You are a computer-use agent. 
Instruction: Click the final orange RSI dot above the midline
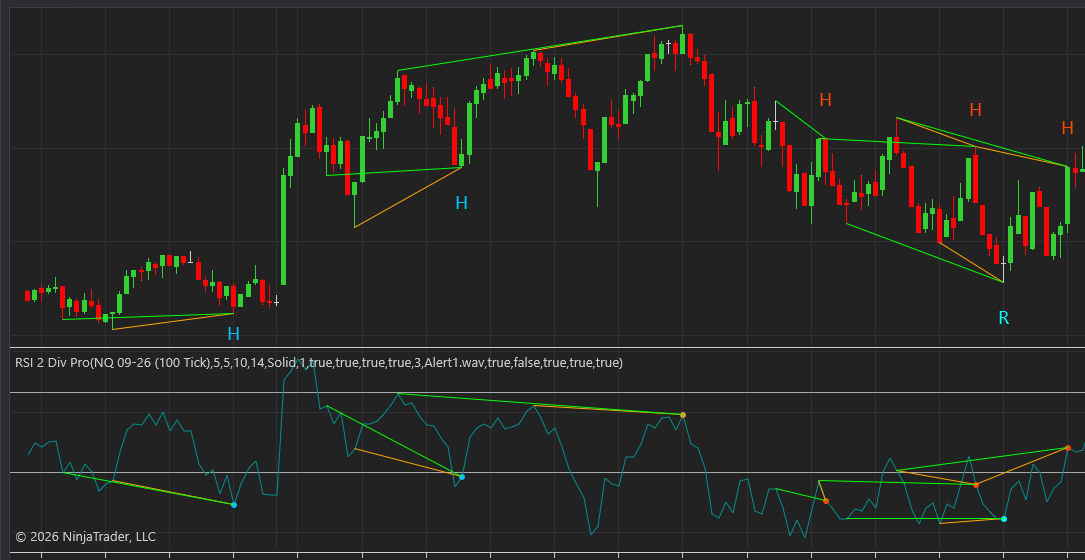point(1068,448)
